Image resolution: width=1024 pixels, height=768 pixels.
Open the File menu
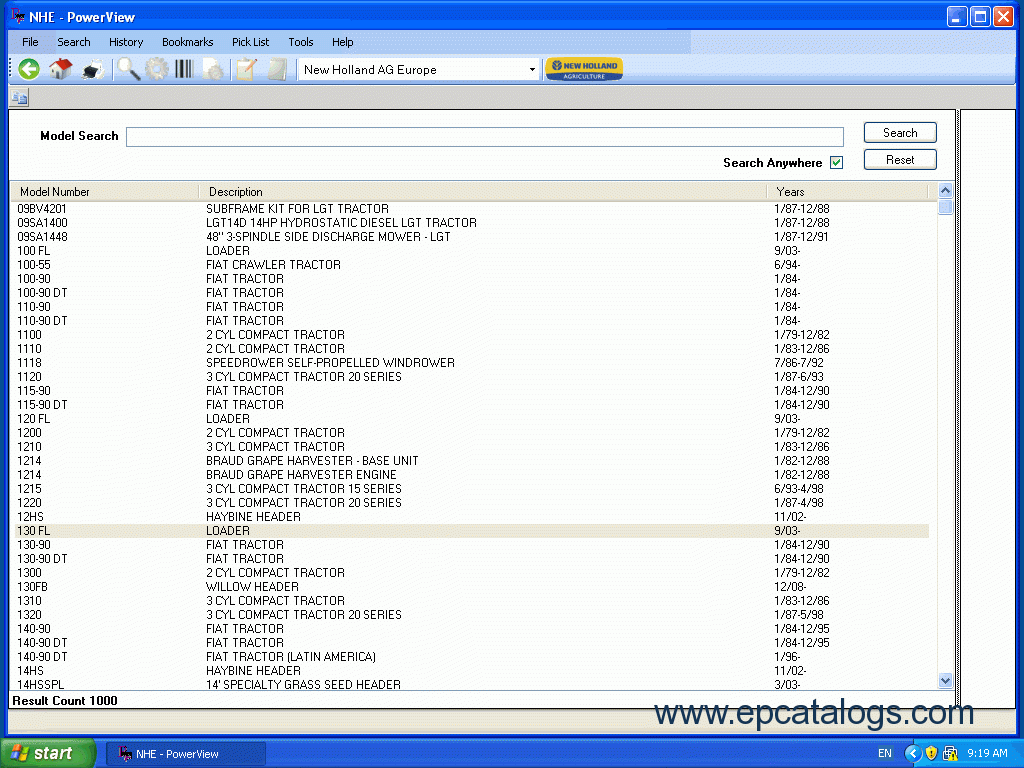coord(30,42)
